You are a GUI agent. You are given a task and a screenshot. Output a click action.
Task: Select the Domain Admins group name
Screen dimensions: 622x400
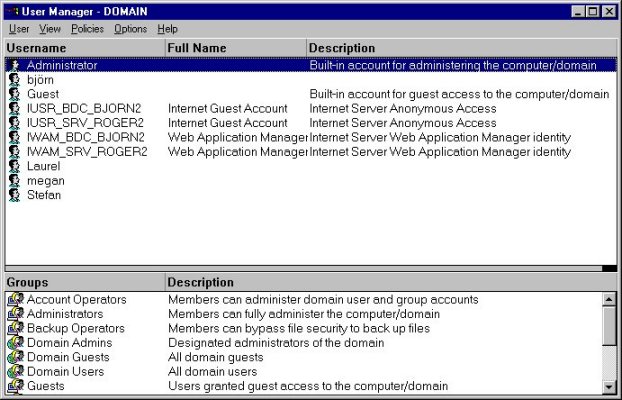click(69, 343)
